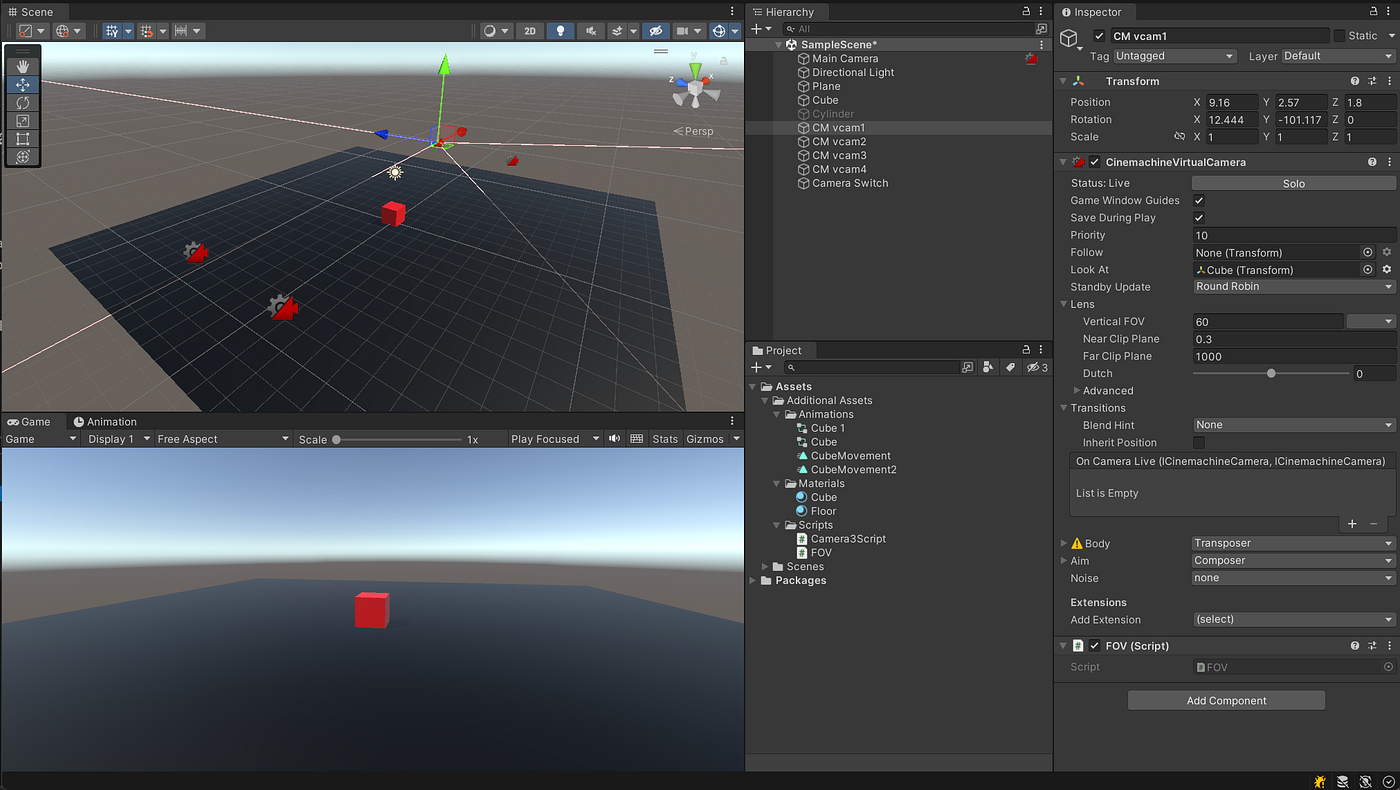
Task: Select the Rect tool in the scene toolbar
Action: 23,139
